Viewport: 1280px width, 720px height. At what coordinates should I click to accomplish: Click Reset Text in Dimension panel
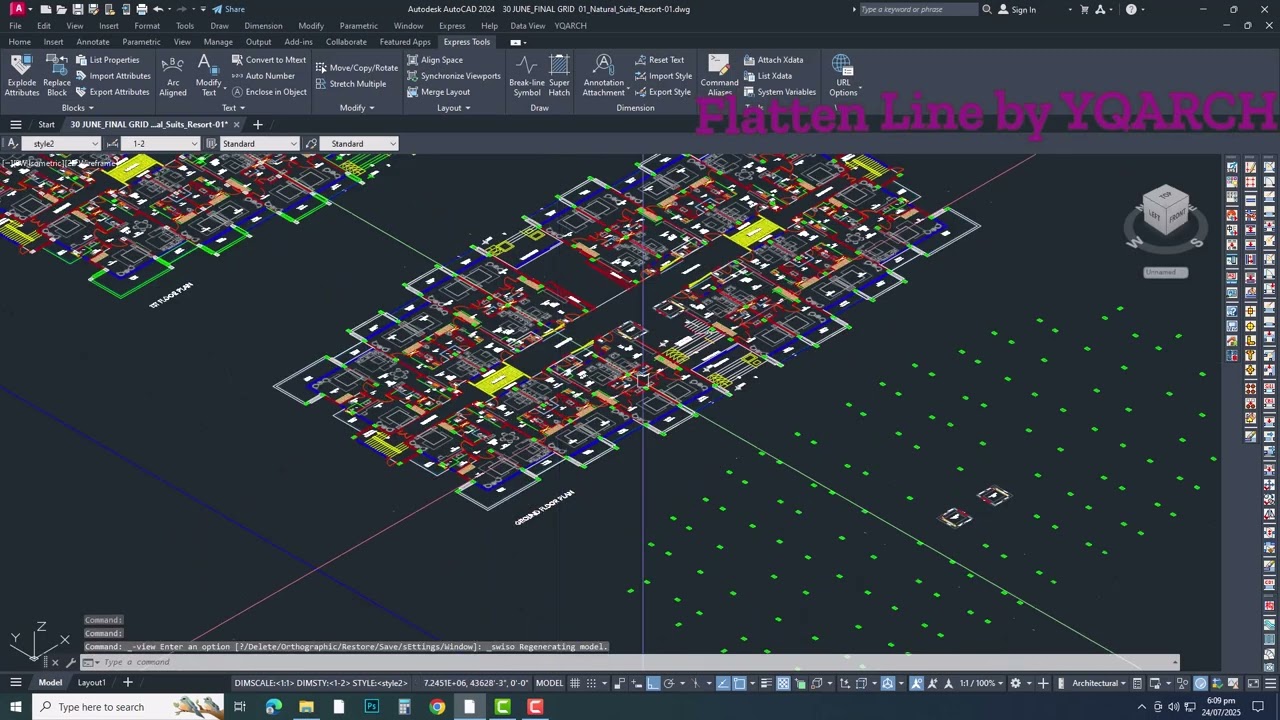click(659, 60)
